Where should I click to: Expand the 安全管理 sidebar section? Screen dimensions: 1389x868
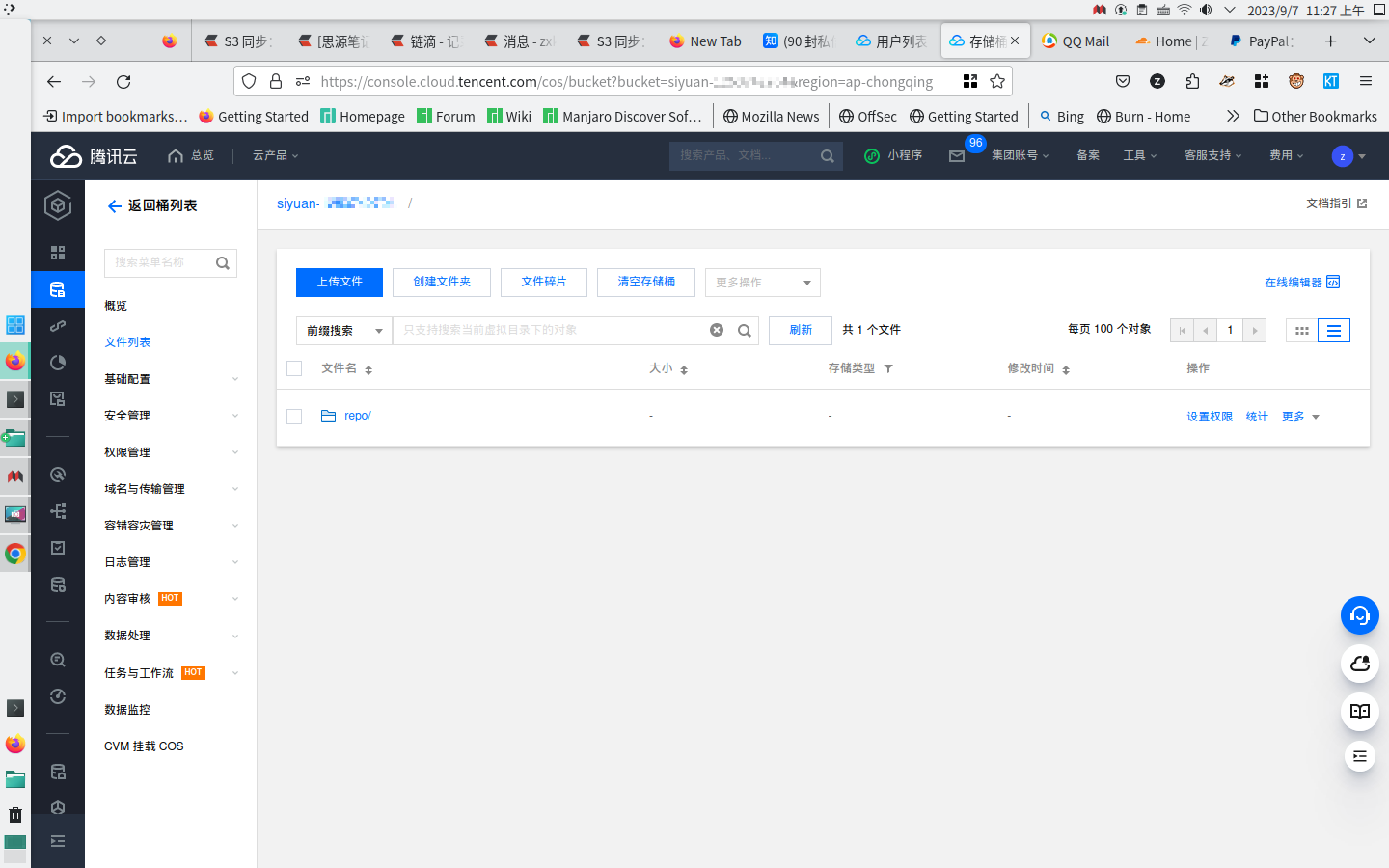[170, 416]
